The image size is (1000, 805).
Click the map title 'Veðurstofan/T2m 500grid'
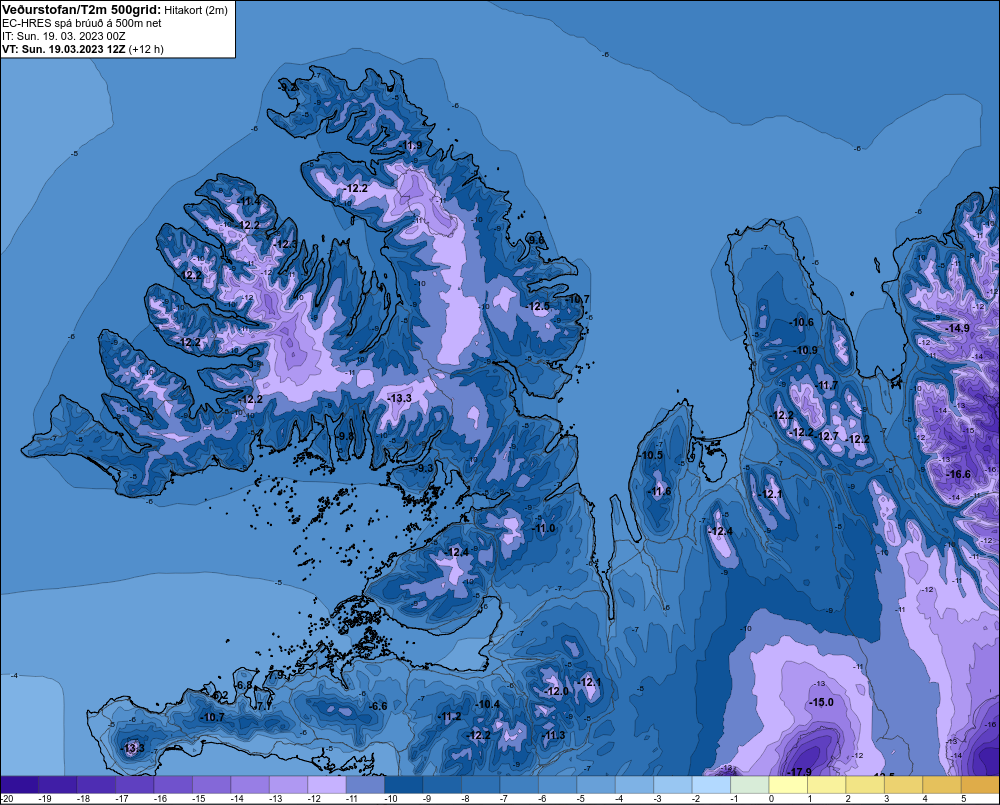(82, 10)
